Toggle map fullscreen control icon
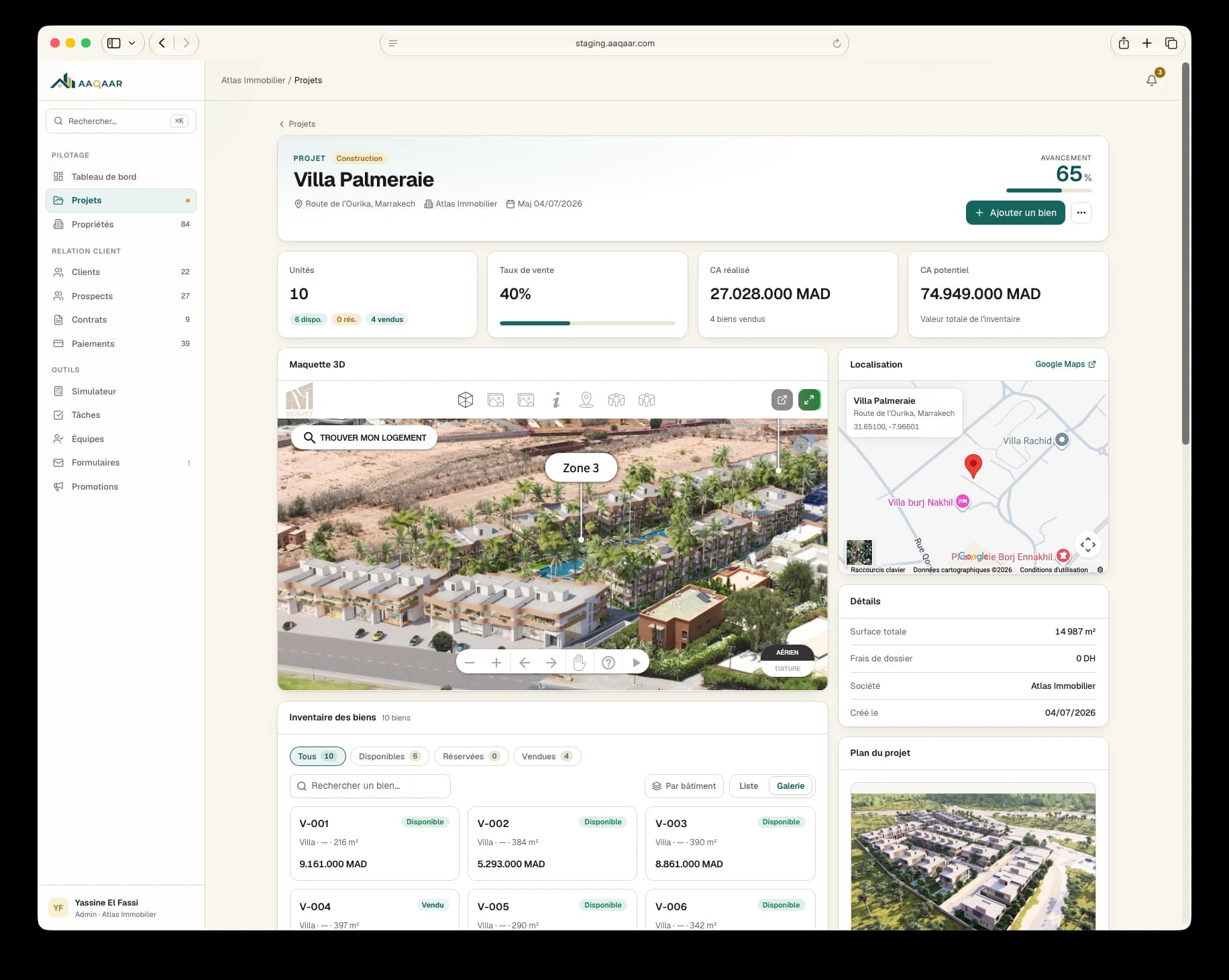Viewport: 1229px width, 980px height. point(1088,545)
